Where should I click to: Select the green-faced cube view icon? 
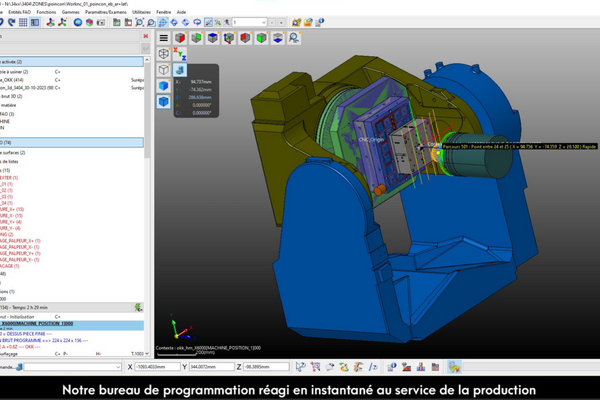tap(196, 38)
